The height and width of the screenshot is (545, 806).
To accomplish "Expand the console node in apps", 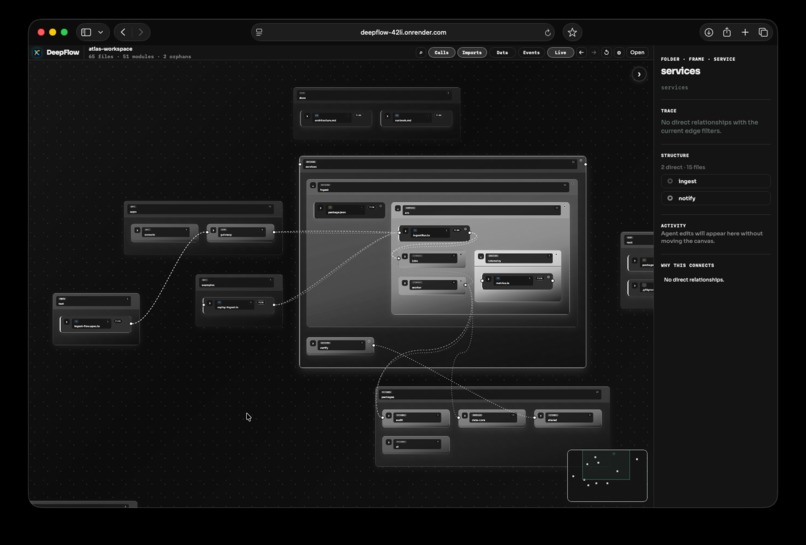I will [137, 230].
